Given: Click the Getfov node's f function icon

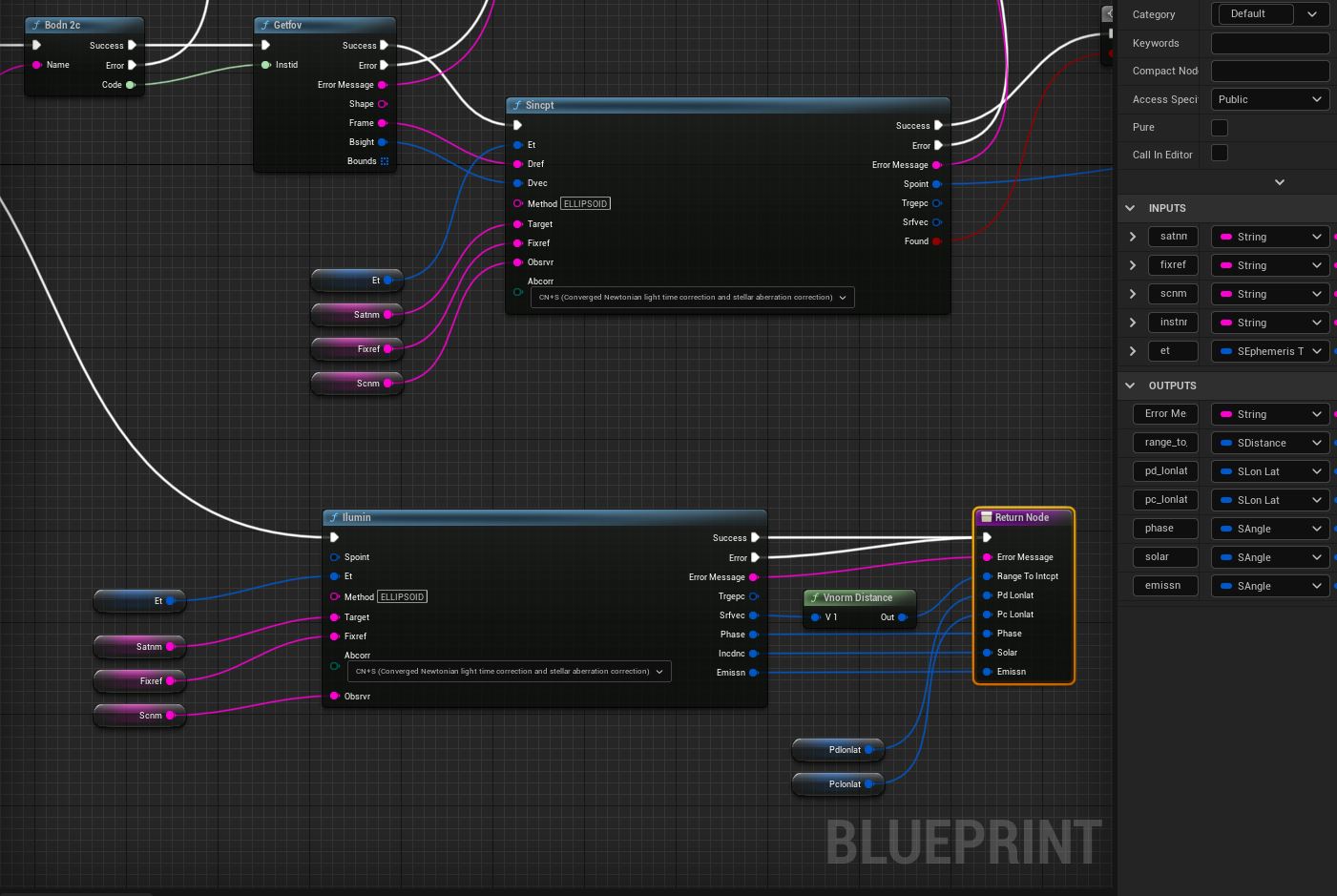Looking at the screenshot, I should coord(264,25).
